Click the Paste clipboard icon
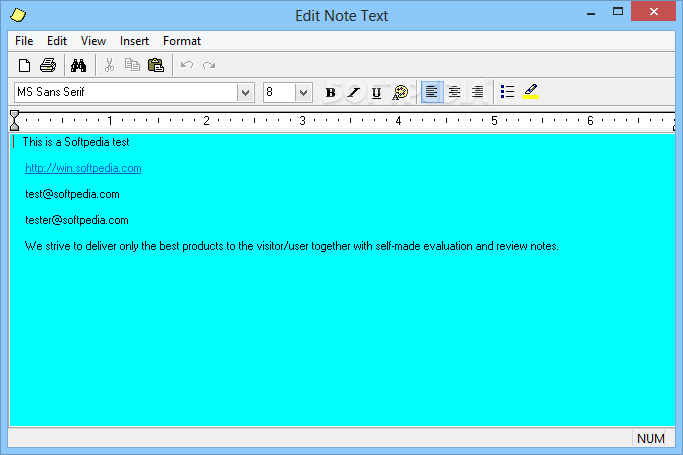 pos(156,65)
